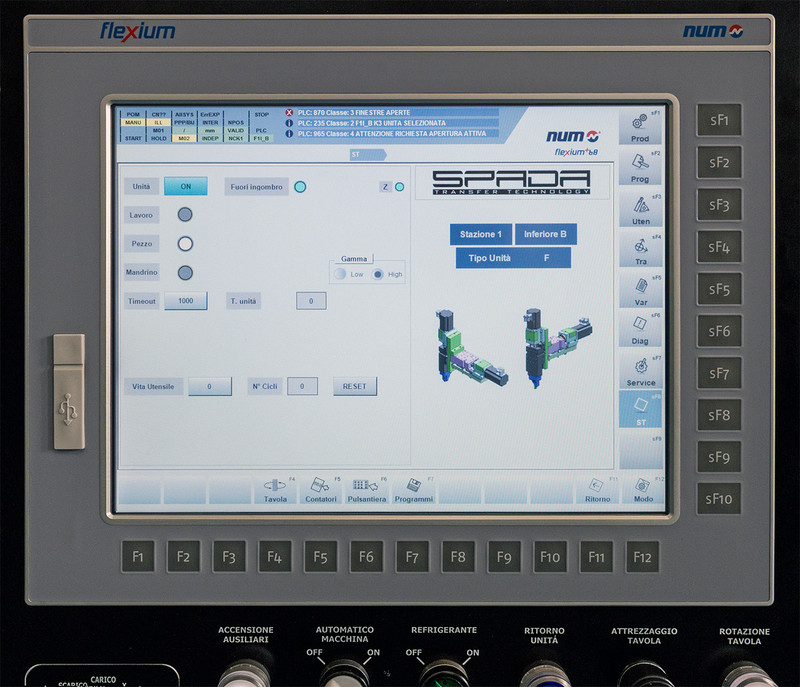The image size is (800, 687).
Task: Toggle the Unità ON button
Action: [186, 186]
